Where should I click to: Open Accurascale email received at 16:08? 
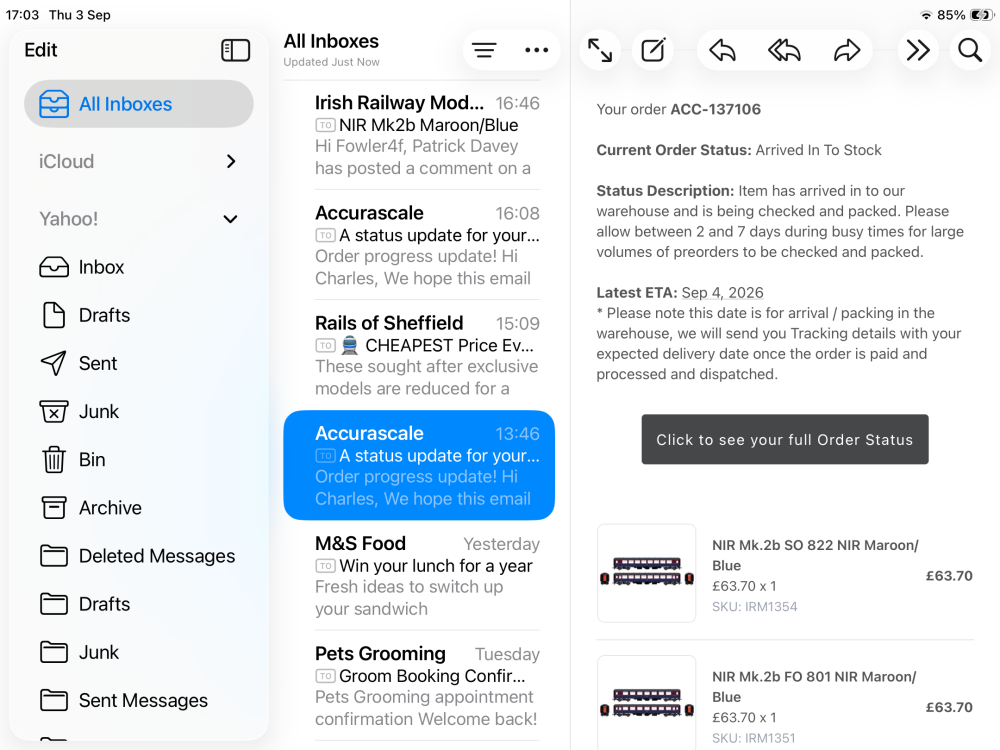click(419, 245)
